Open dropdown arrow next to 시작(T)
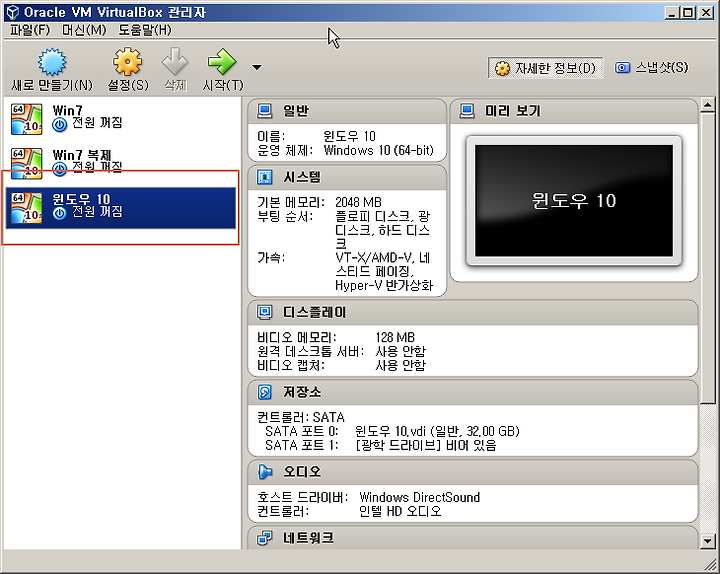The image size is (720, 574). pos(257,68)
